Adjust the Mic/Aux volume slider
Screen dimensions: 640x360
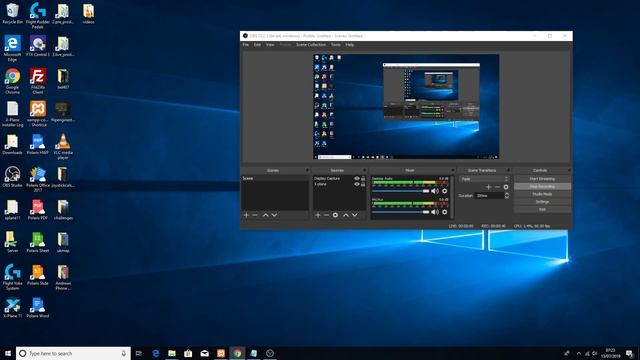click(400, 212)
